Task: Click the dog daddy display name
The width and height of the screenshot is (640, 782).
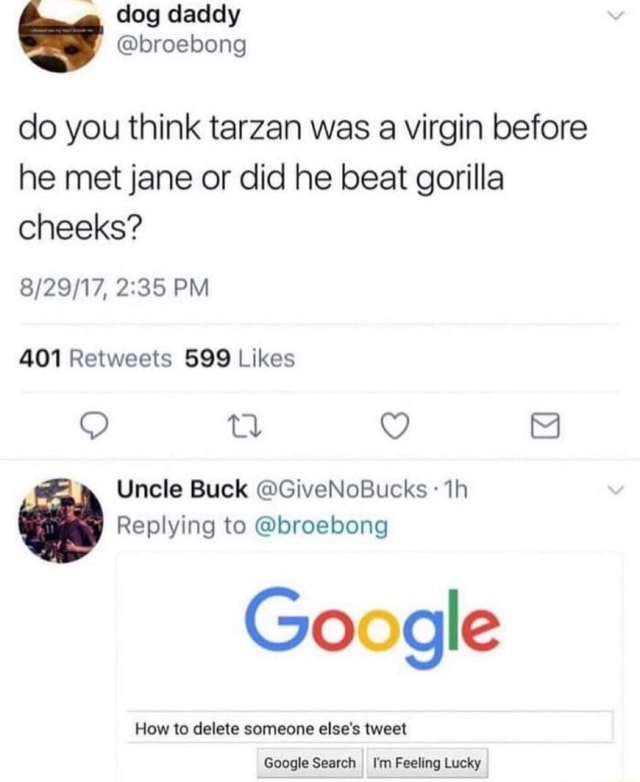Action: click(178, 14)
